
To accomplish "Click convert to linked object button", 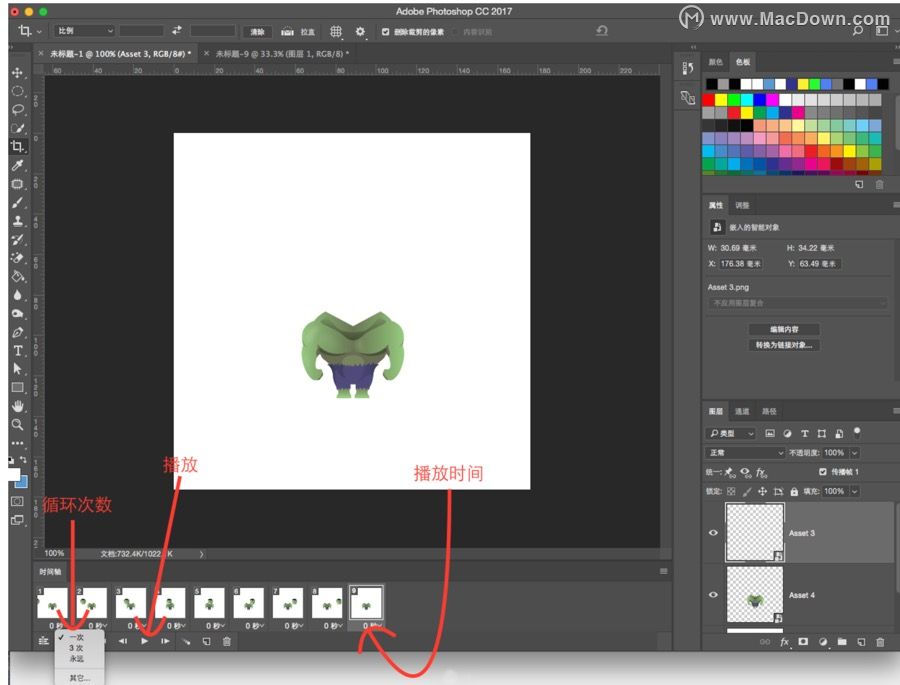I will pyautogui.click(x=784, y=345).
